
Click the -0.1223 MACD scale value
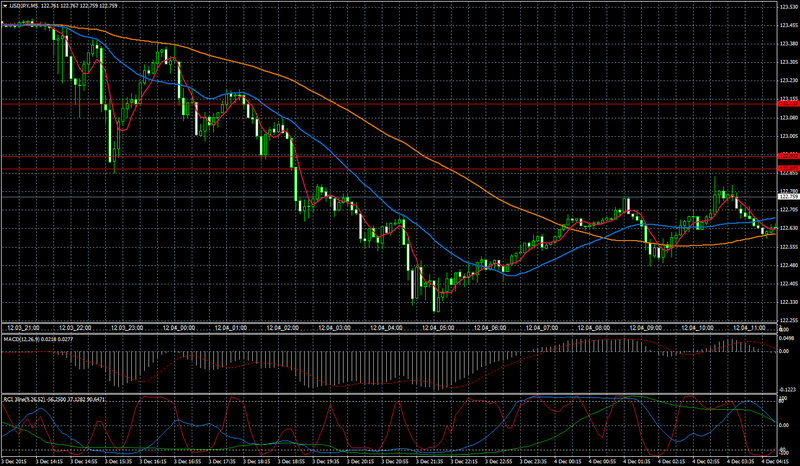point(788,389)
